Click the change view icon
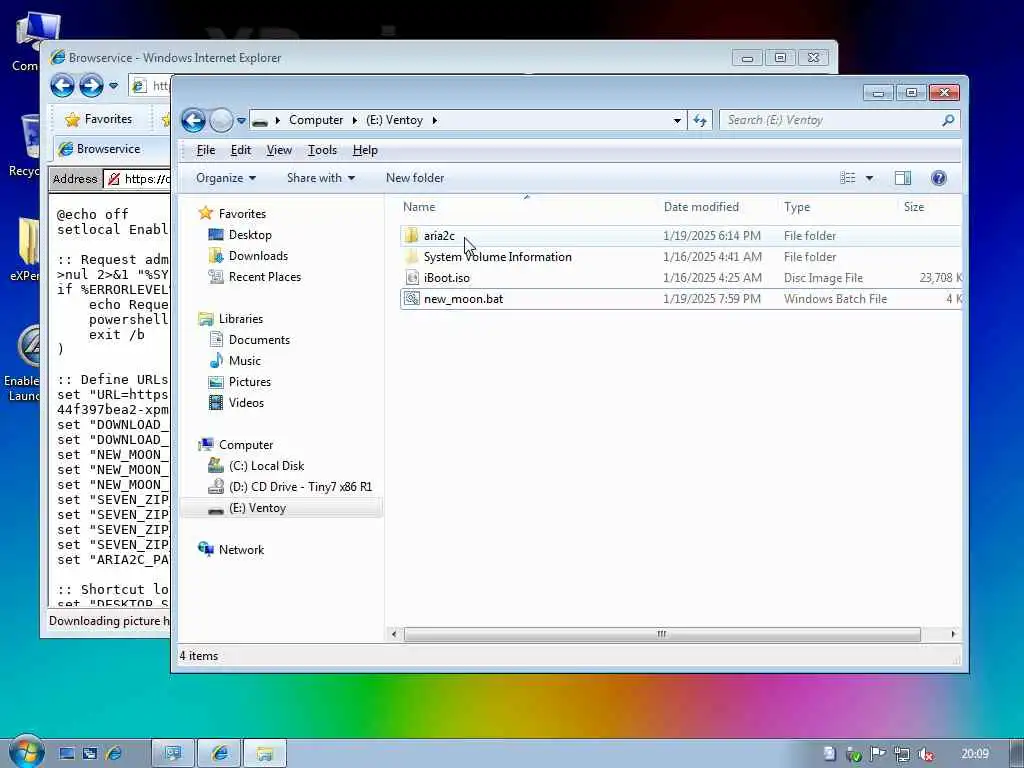Screen dimensions: 1024x768 click(x=848, y=178)
